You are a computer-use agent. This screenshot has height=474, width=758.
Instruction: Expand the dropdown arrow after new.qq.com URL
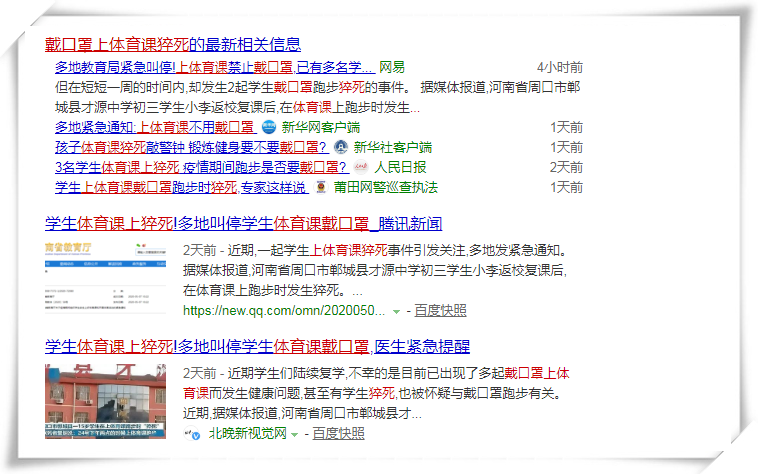tap(397, 311)
